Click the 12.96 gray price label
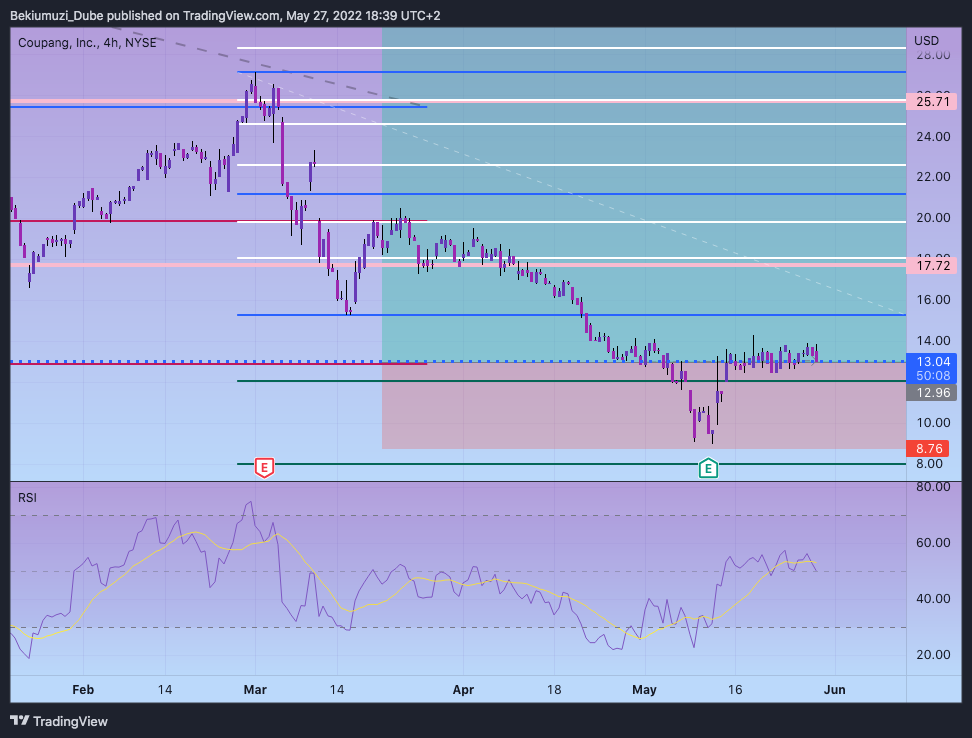The width and height of the screenshot is (972, 738). [x=932, y=393]
